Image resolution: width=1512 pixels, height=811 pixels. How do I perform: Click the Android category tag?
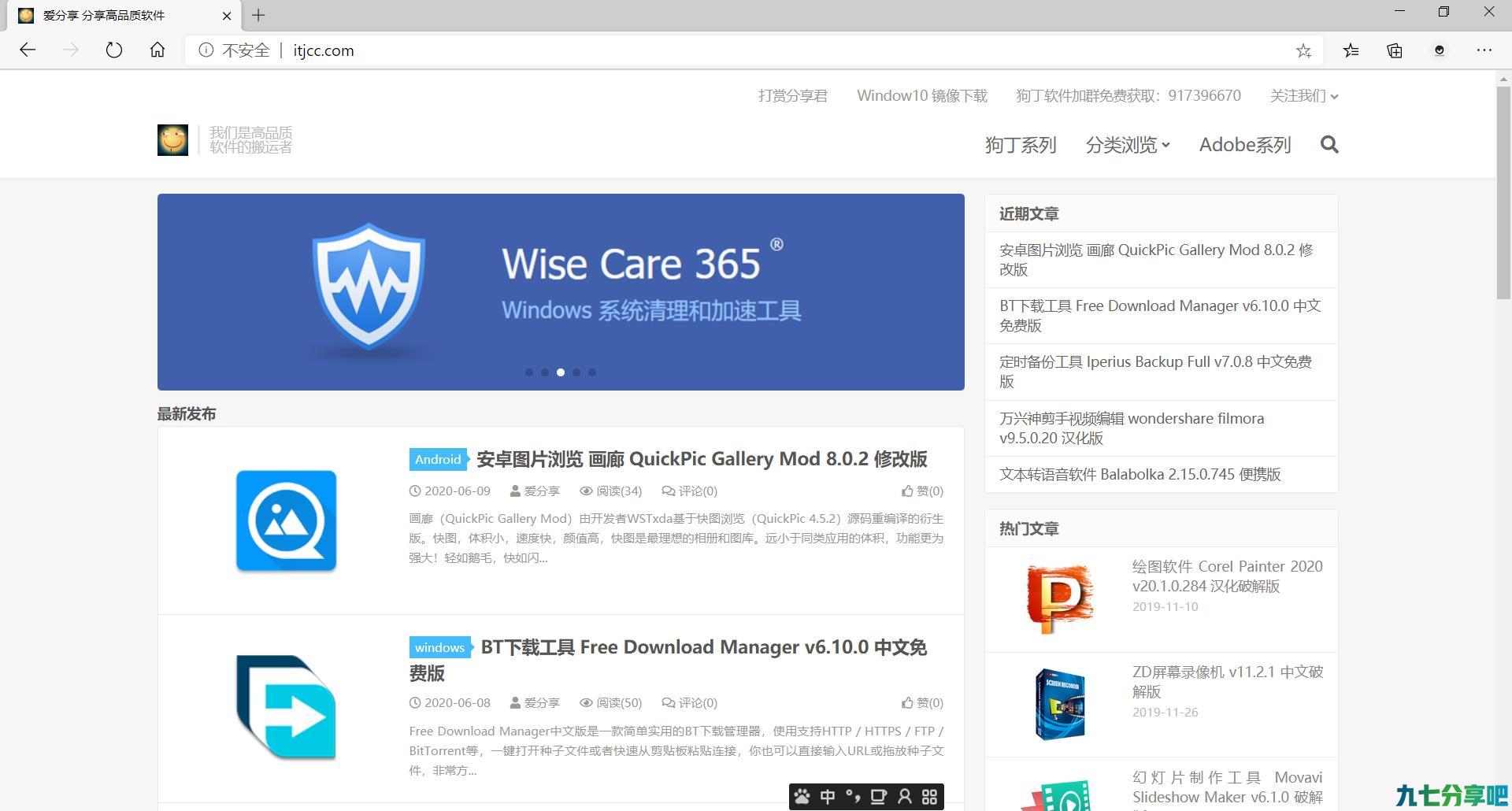(438, 459)
